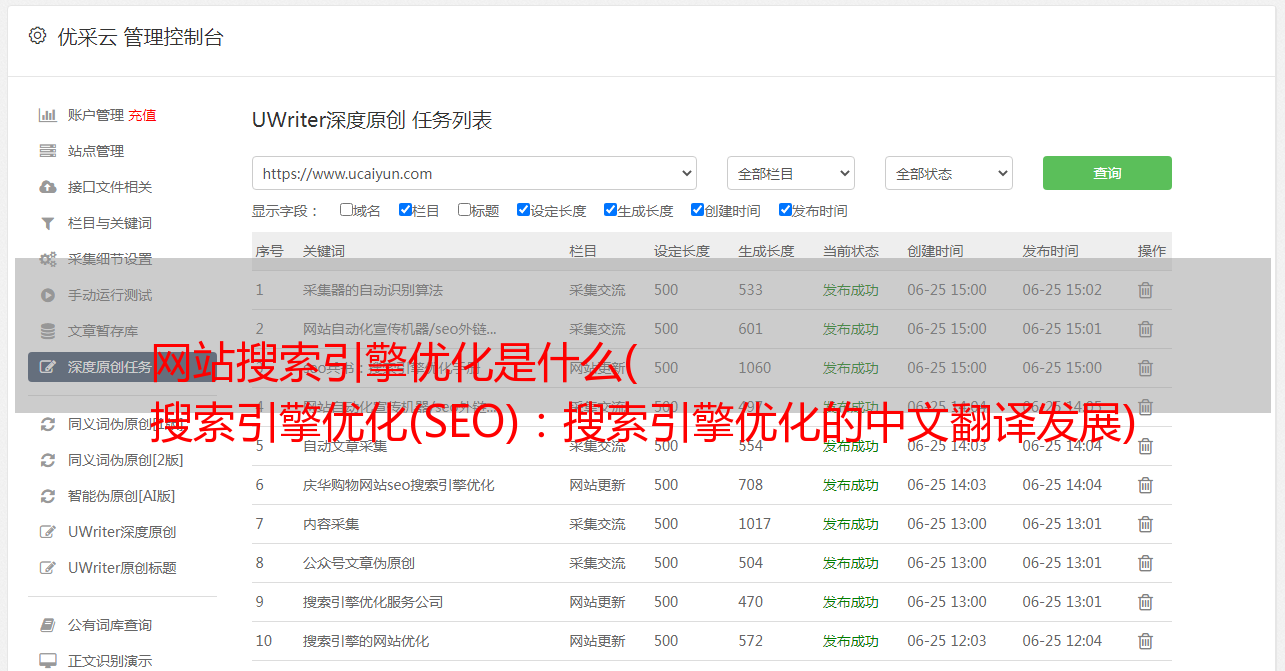Viewport: 1285px width, 671px height.
Task: Click trash icon for row 搜索引擎的网站优化
Action: 1145,641
